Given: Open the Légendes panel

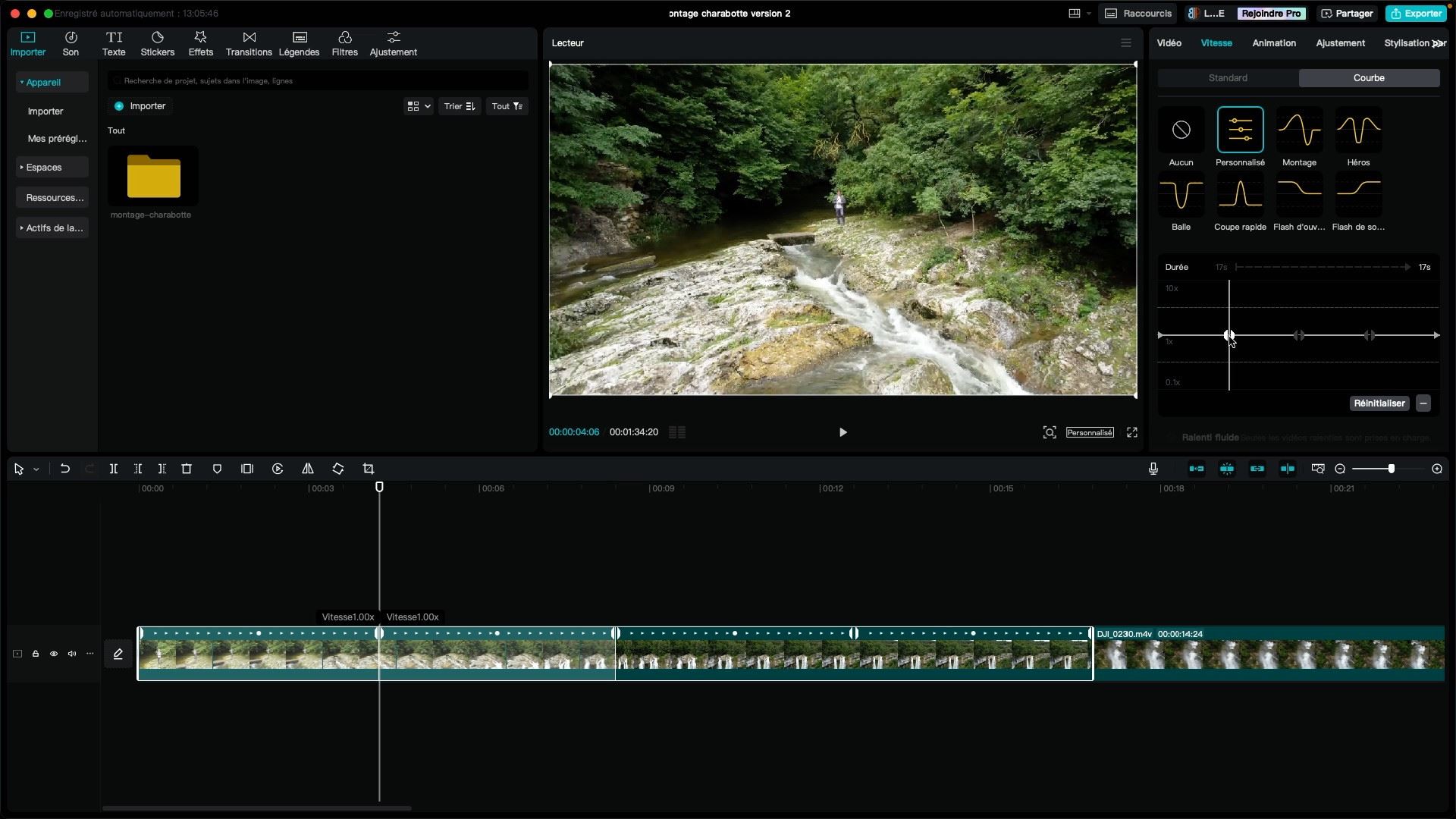Looking at the screenshot, I should coord(299,44).
